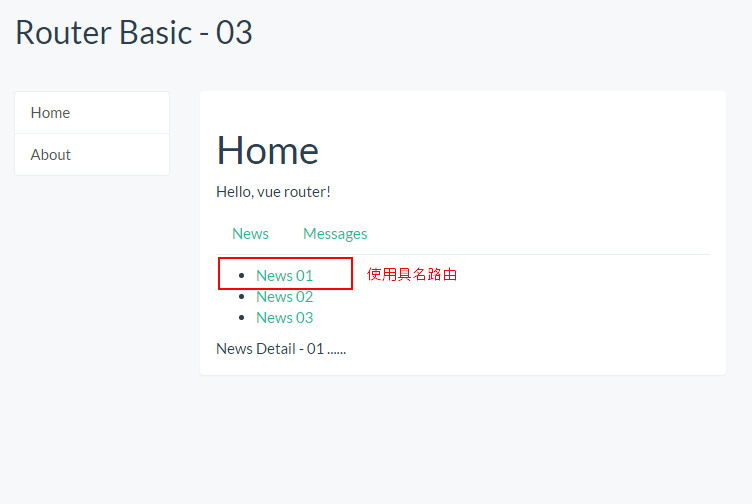This screenshot has height=504, width=752.
Task: Click the gray background below the content card
Action: point(460,440)
